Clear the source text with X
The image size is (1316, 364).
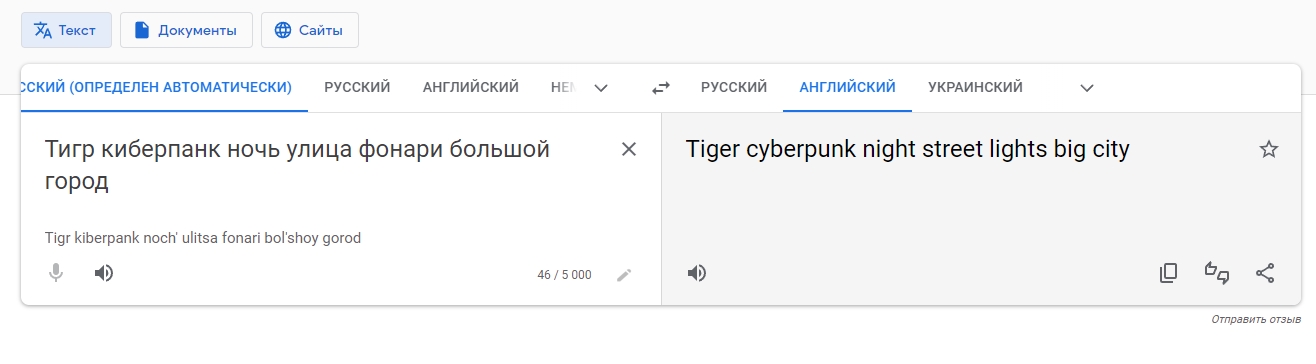[x=629, y=150]
